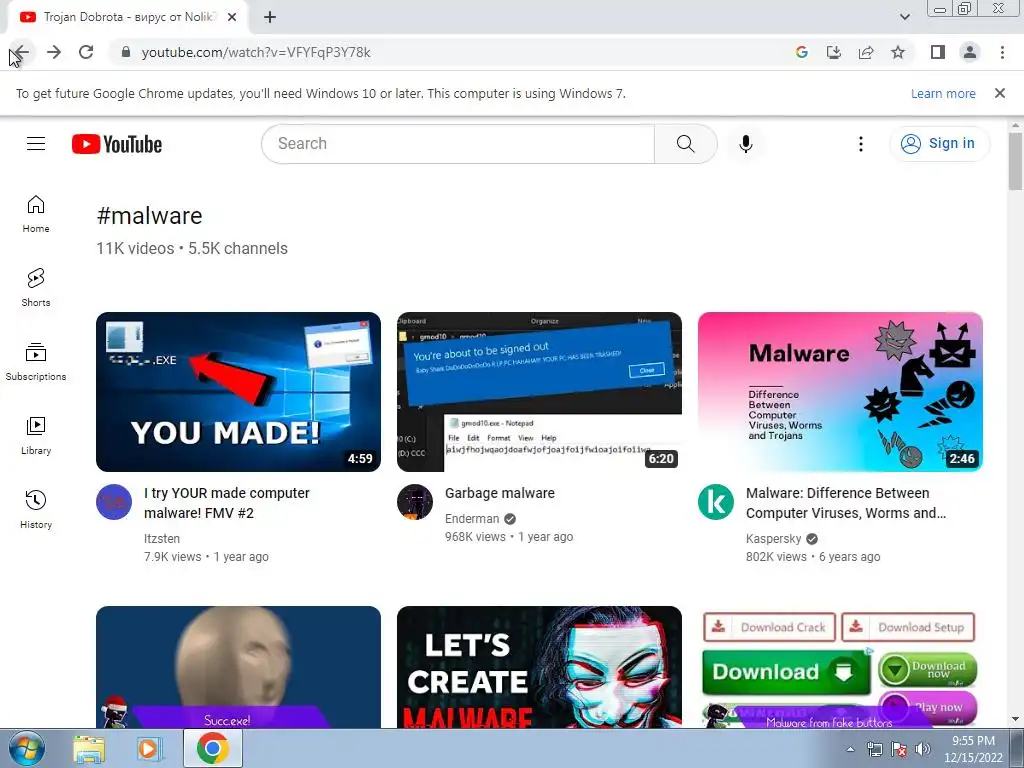Open Shorts in the sidebar

[36, 287]
